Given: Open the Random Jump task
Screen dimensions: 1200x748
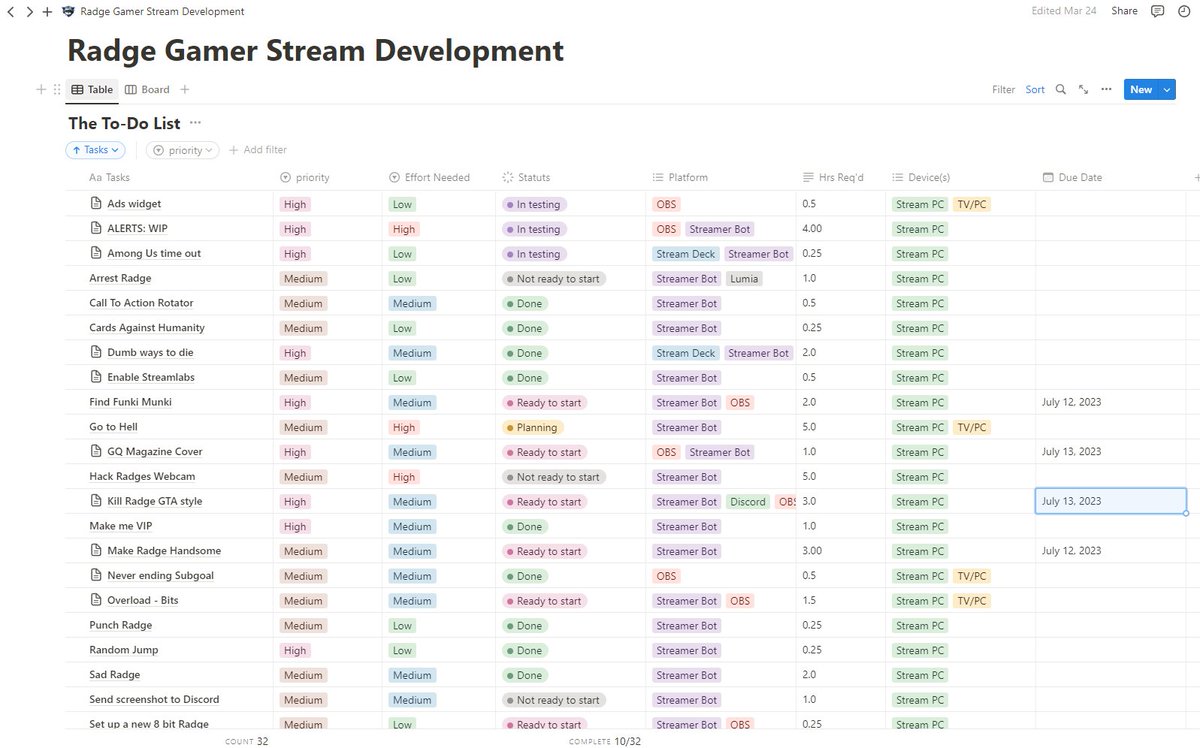Looking at the screenshot, I should (x=124, y=650).
